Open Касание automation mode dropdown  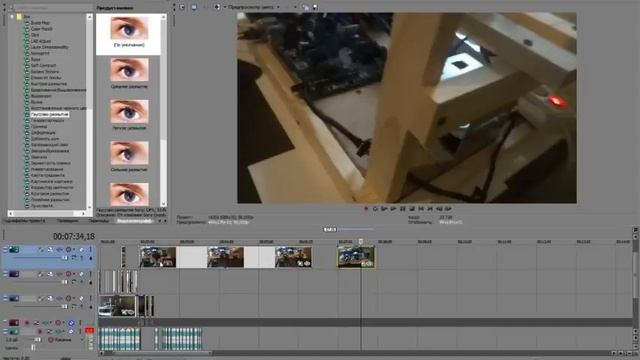click(82, 340)
